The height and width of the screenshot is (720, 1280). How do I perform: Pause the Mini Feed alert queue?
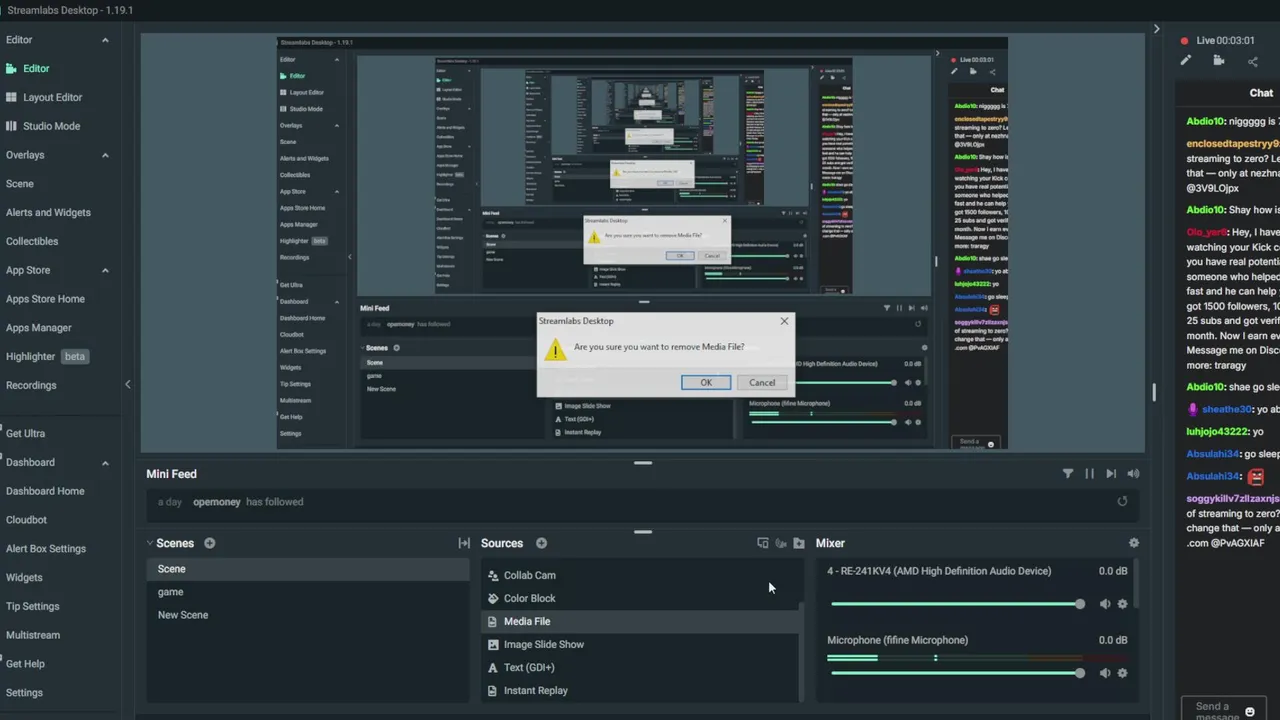[1089, 474]
